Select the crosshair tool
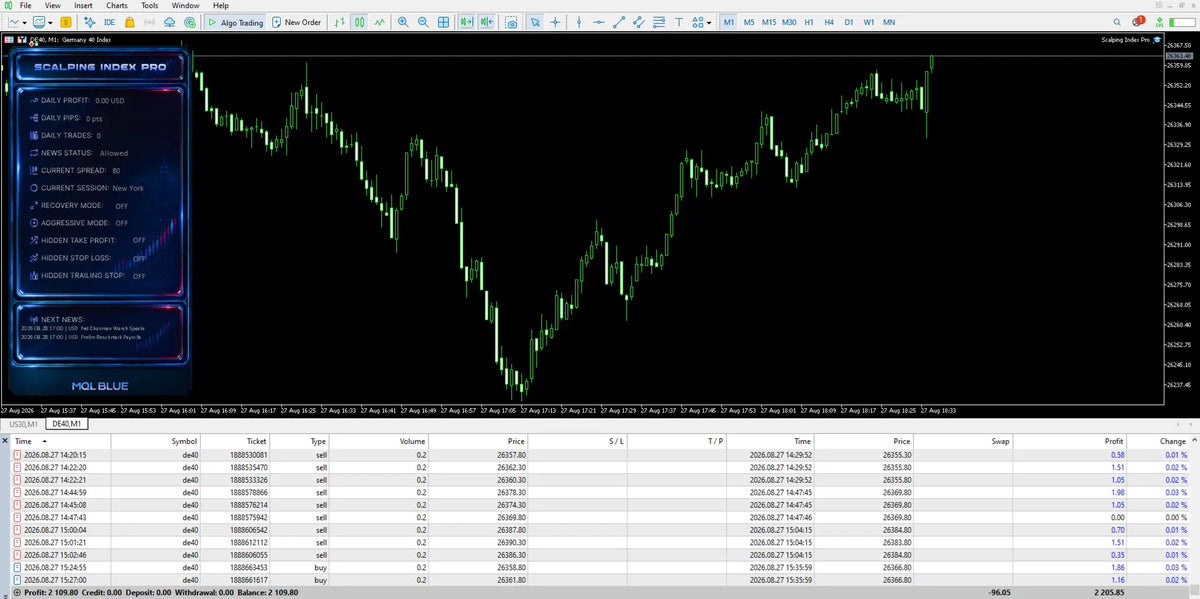The height and width of the screenshot is (599, 1200). (555, 22)
